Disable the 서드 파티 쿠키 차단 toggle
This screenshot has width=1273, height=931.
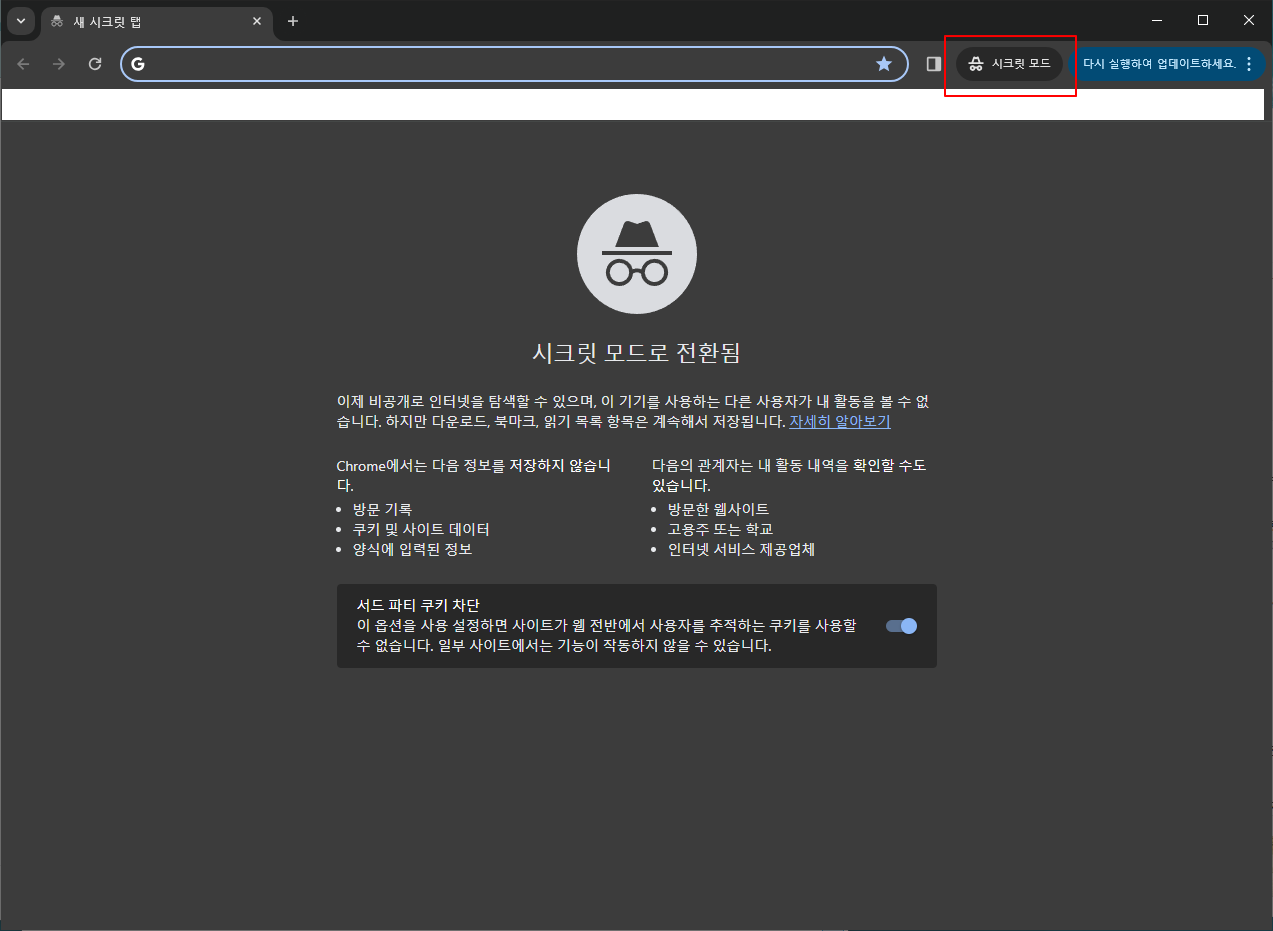click(x=899, y=625)
